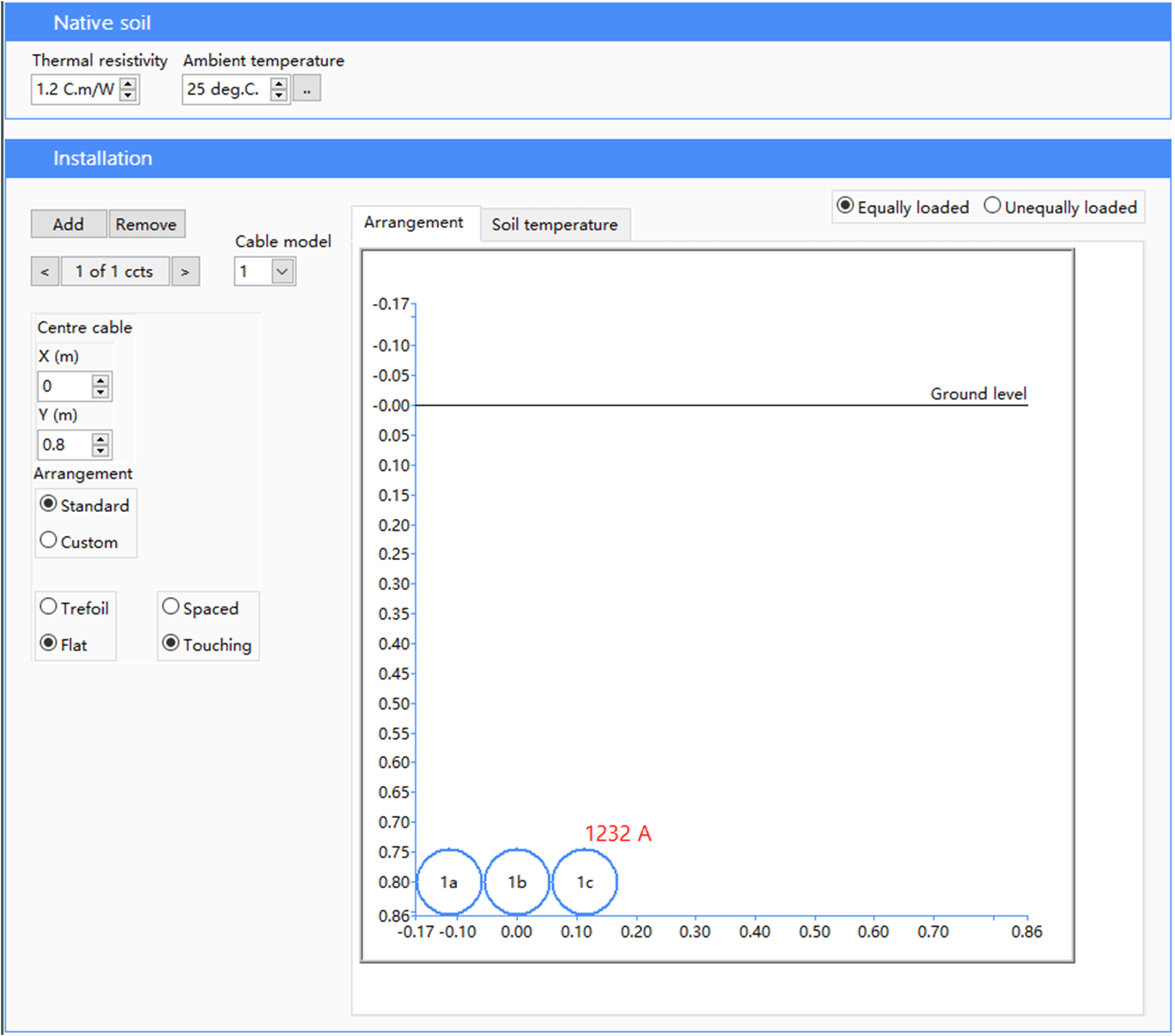Go to previous circuit arrow

(x=46, y=272)
